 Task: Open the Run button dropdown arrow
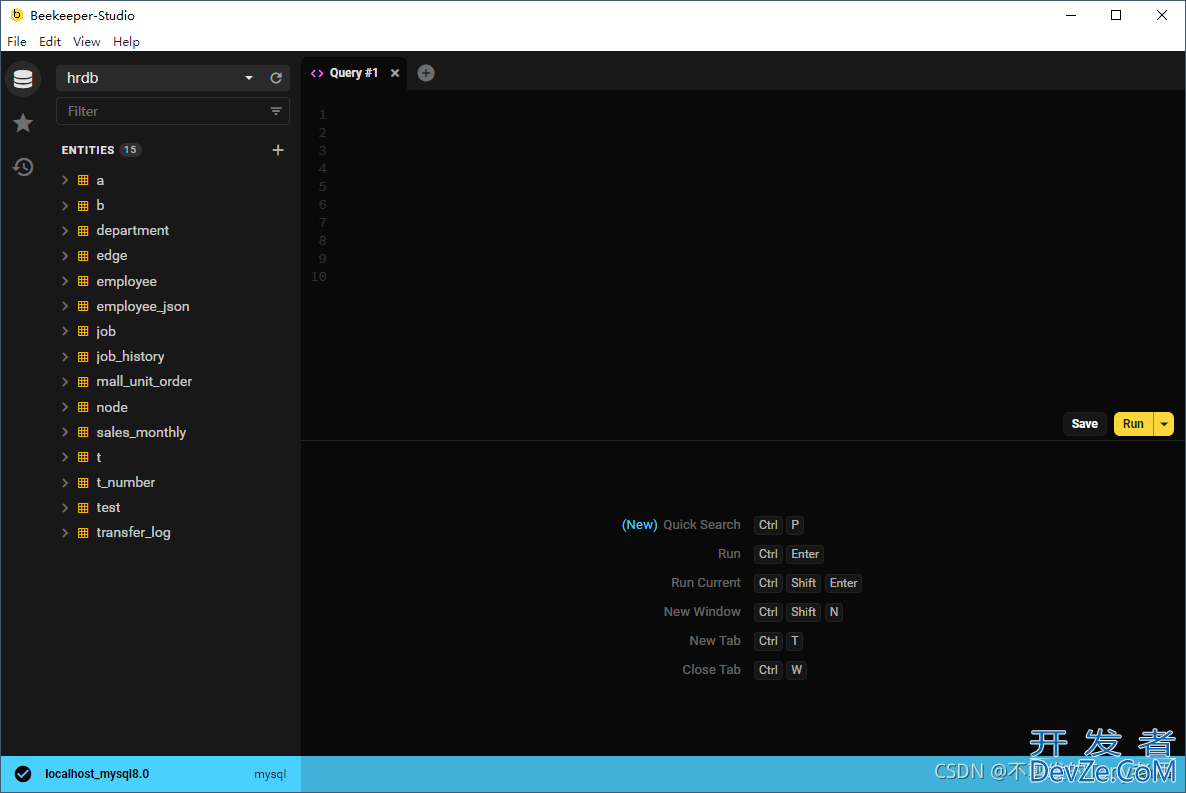(1163, 424)
